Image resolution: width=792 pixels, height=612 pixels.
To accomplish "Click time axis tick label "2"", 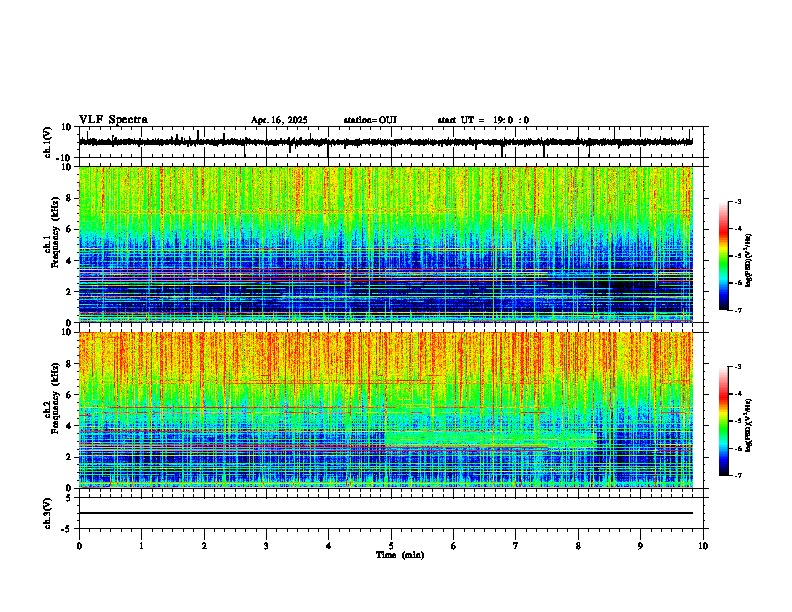I will 204,546.
